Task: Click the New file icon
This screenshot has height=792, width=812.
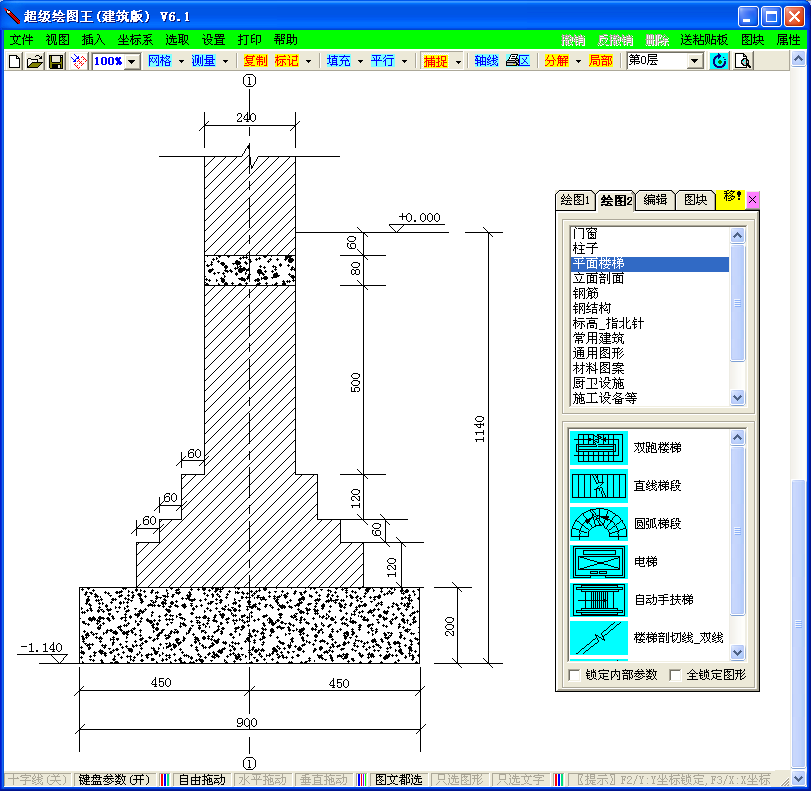Action: tap(14, 61)
